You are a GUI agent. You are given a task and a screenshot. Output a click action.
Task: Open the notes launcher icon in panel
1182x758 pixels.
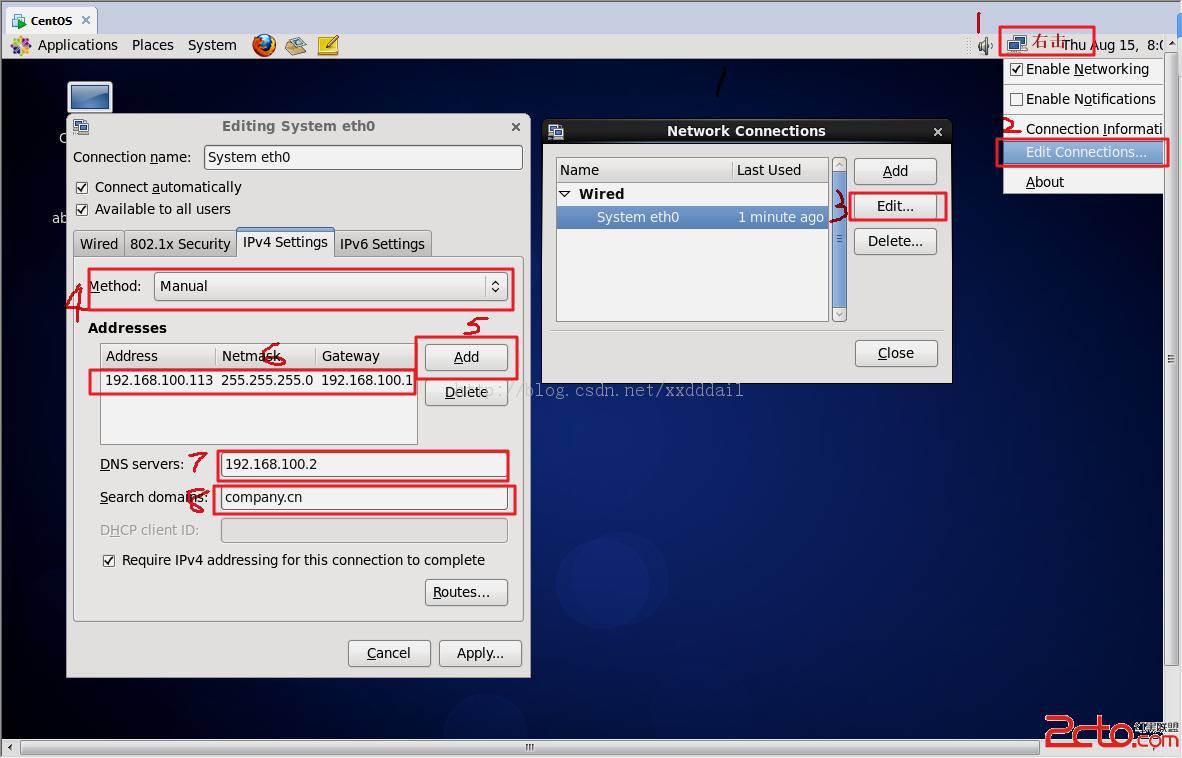tap(328, 45)
